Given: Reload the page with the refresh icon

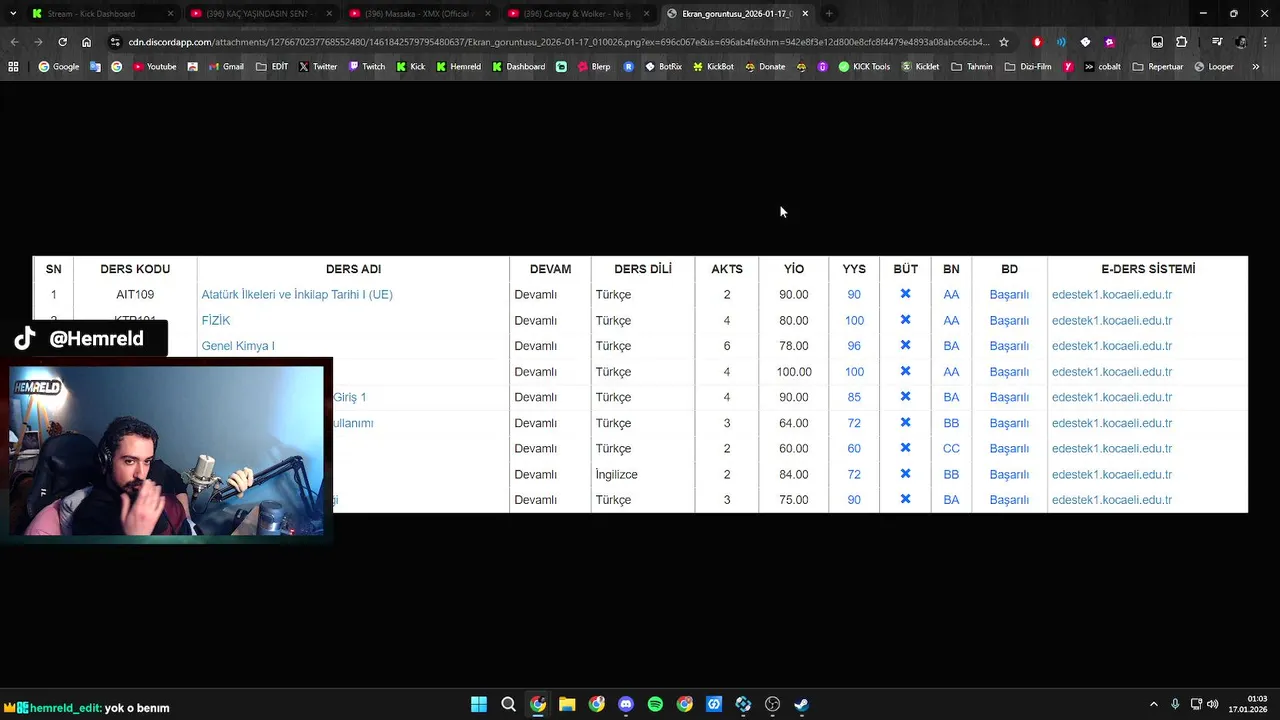Looking at the screenshot, I should point(62,42).
